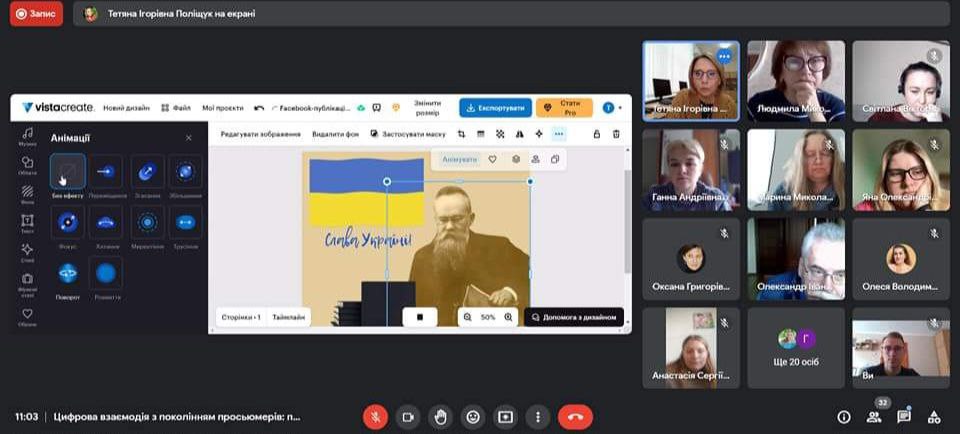
Task: Raise hand in the meeting
Action: [x=440, y=416]
